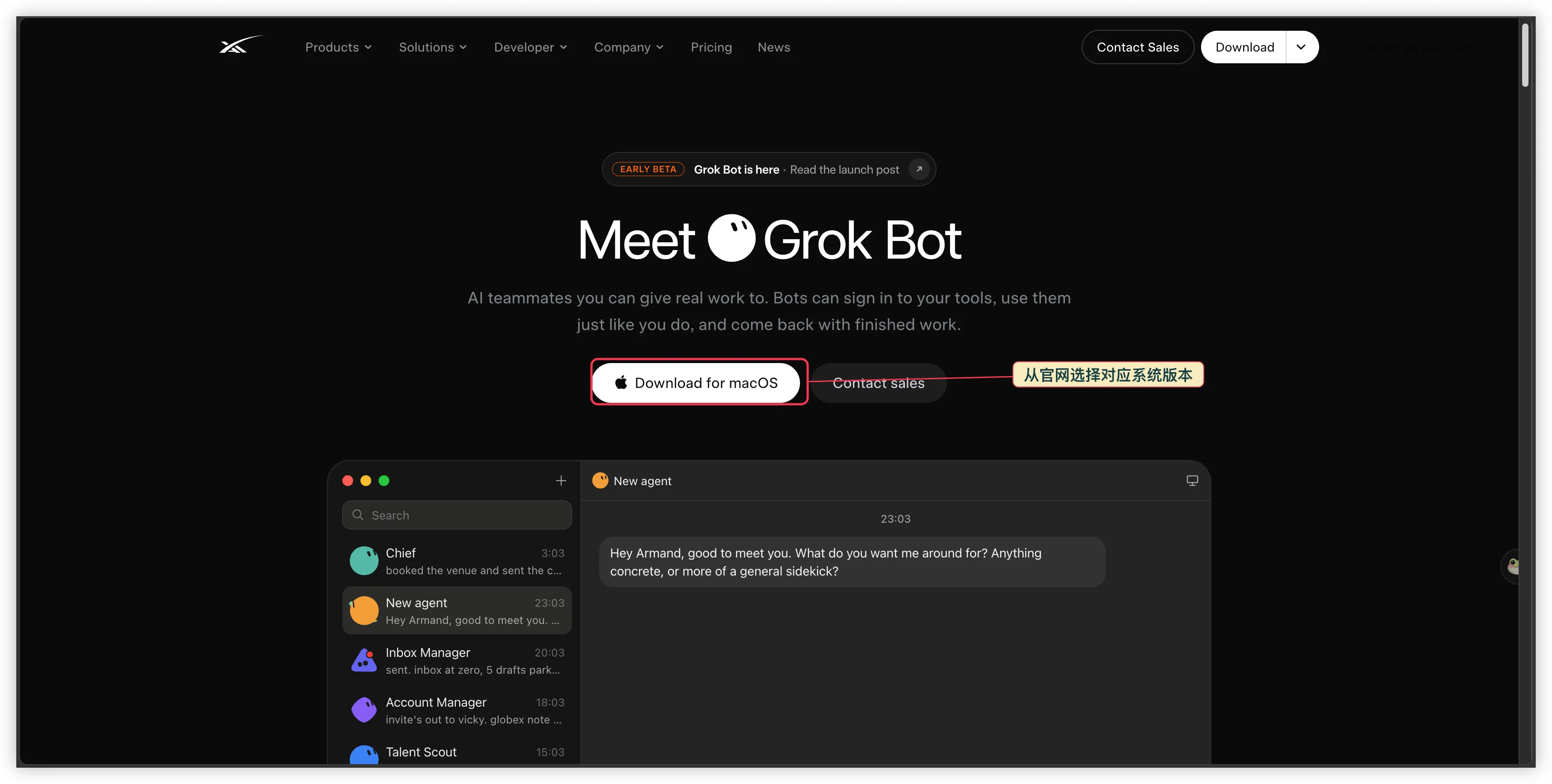
Task: Click the plus icon to add an agent
Action: 560,481
